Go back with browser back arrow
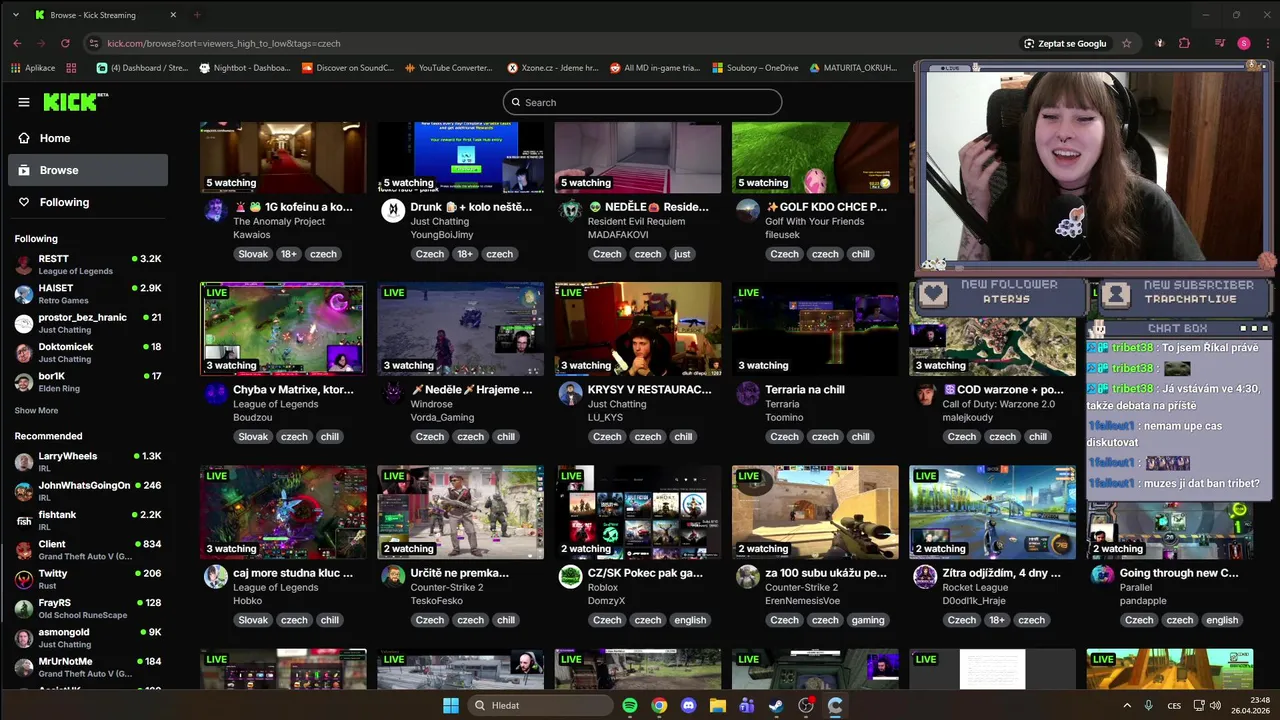1280x720 pixels. click(x=17, y=43)
